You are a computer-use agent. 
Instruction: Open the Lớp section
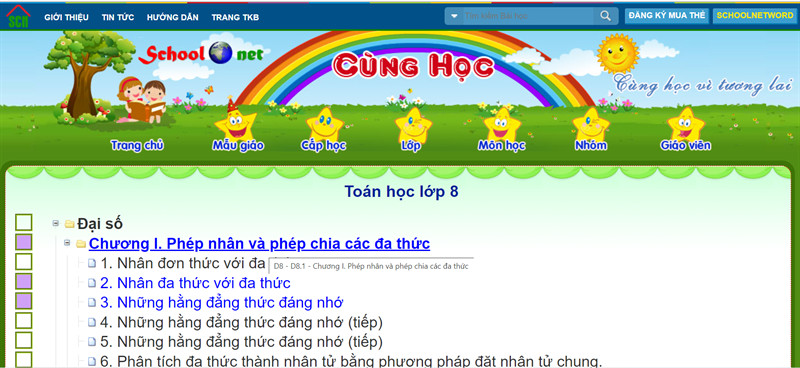pyautogui.click(x=411, y=146)
